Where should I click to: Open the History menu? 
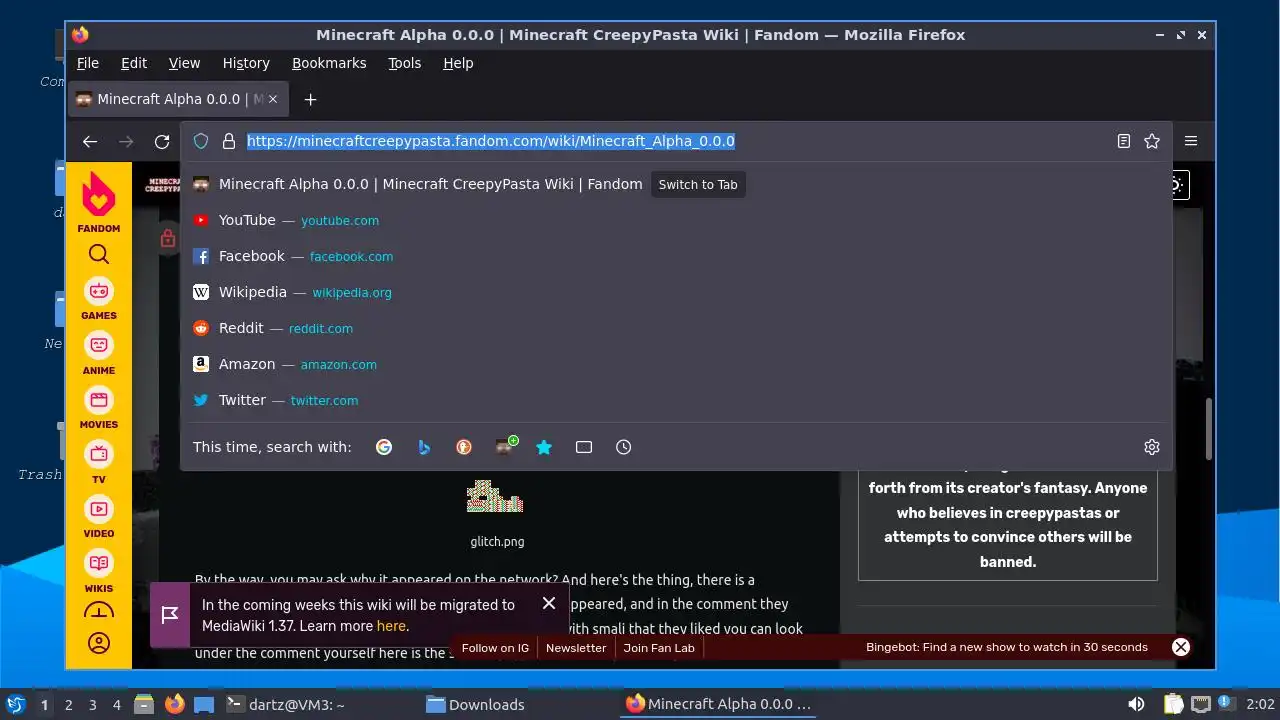(246, 63)
